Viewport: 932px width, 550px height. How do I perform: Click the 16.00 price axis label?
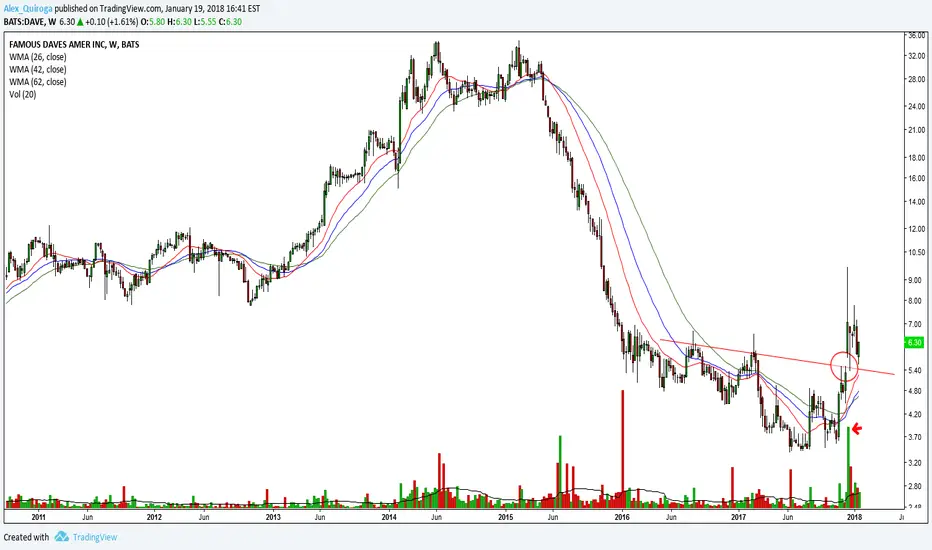[916, 178]
